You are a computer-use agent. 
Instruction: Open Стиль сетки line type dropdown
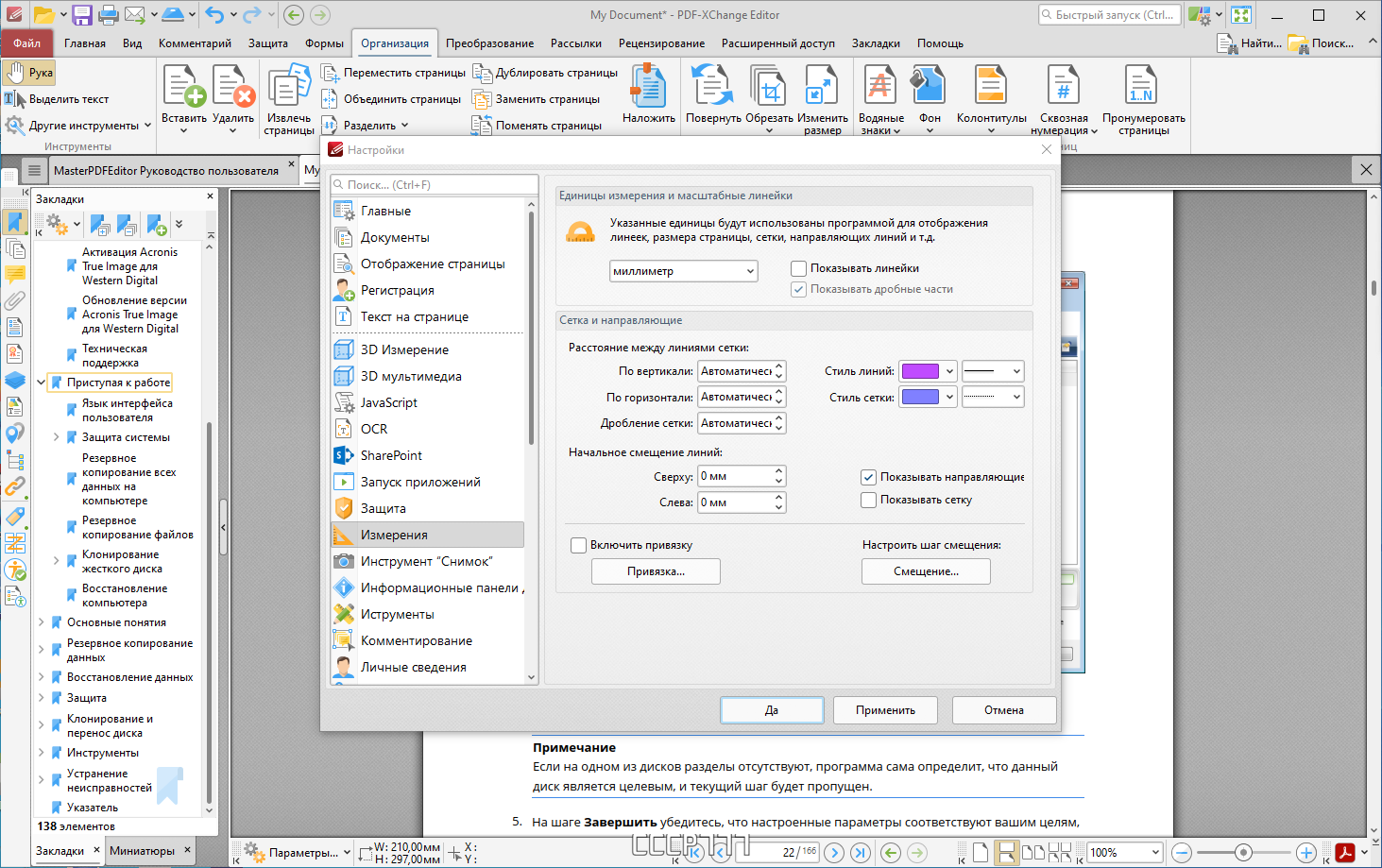pyautogui.click(x=993, y=398)
